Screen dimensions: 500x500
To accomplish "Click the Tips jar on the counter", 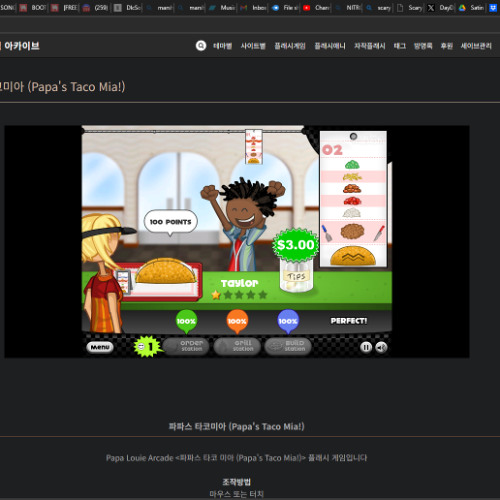I will (296, 276).
